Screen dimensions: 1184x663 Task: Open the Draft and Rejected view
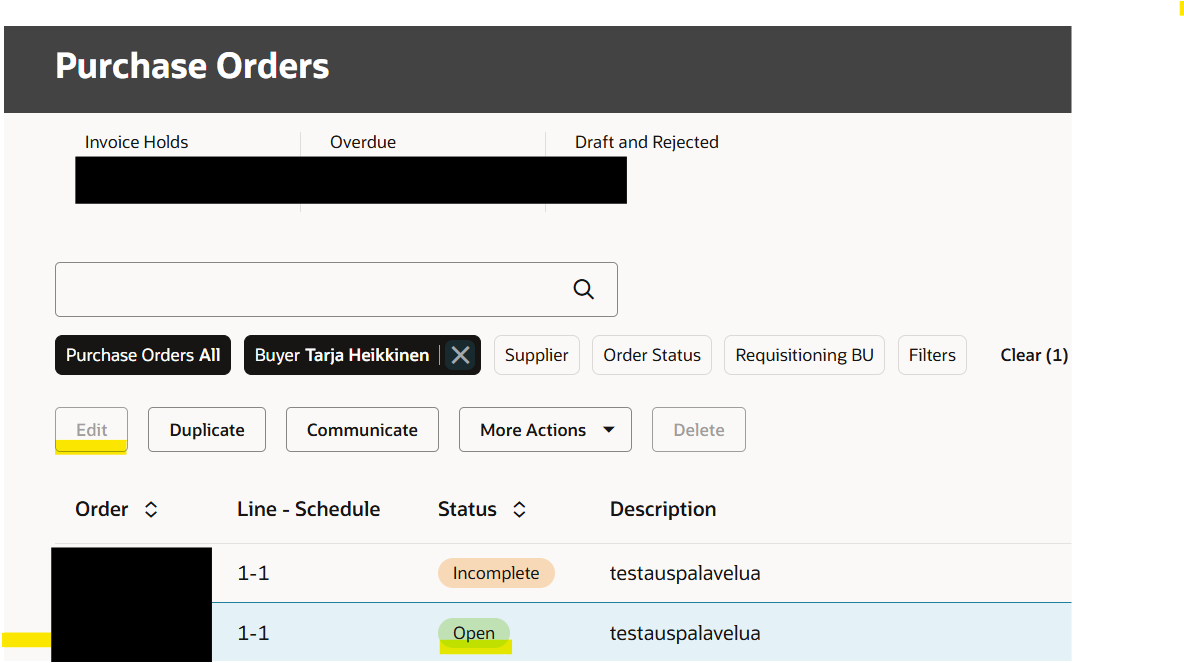(x=646, y=141)
